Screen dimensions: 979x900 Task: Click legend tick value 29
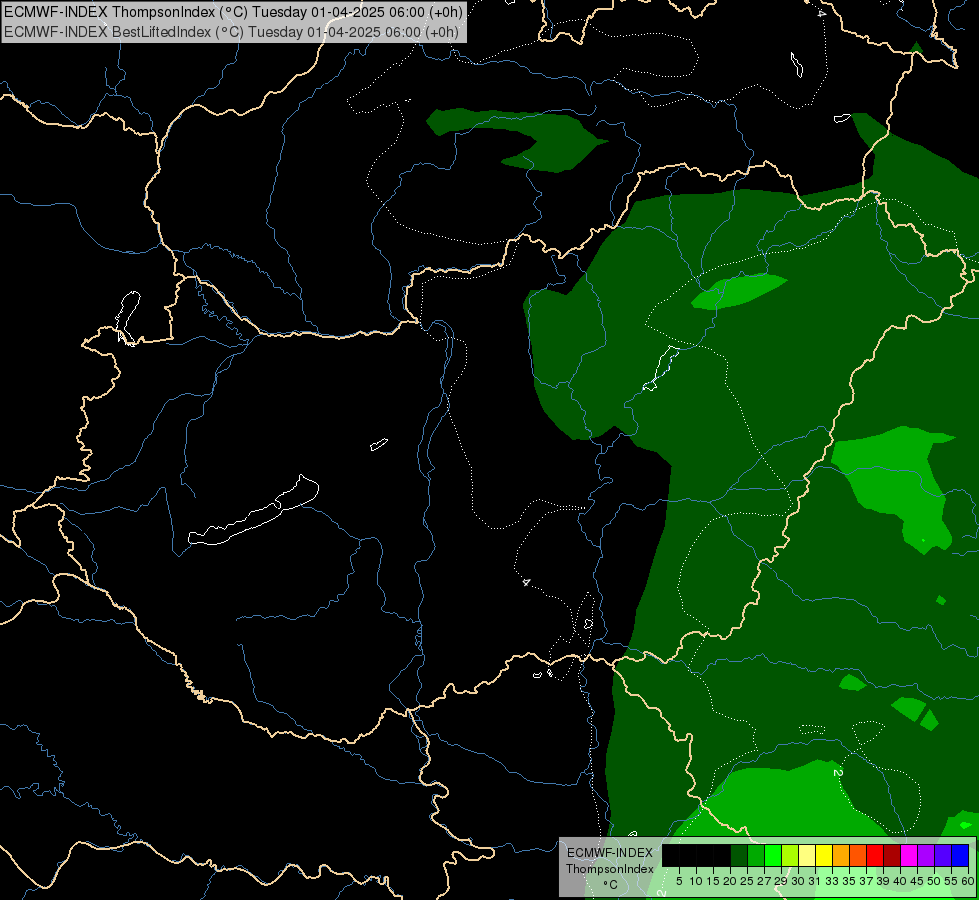781,881
